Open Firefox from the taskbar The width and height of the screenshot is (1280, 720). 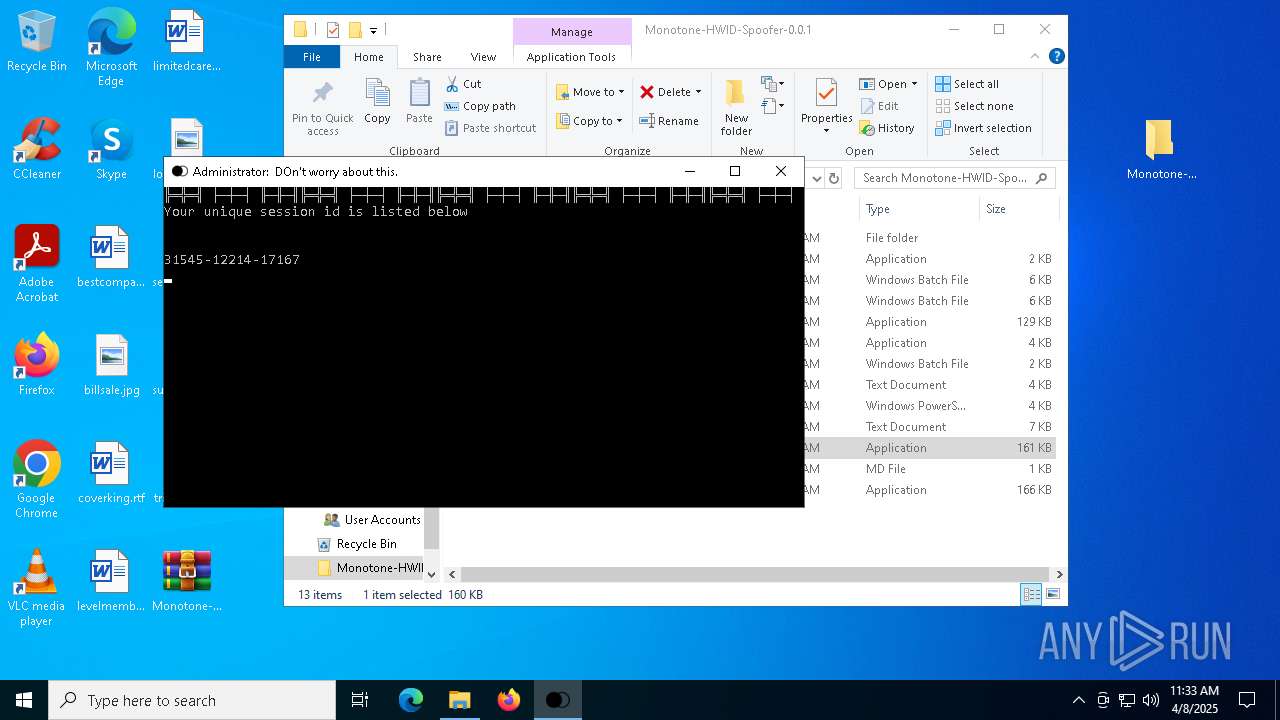pos(509,700)
